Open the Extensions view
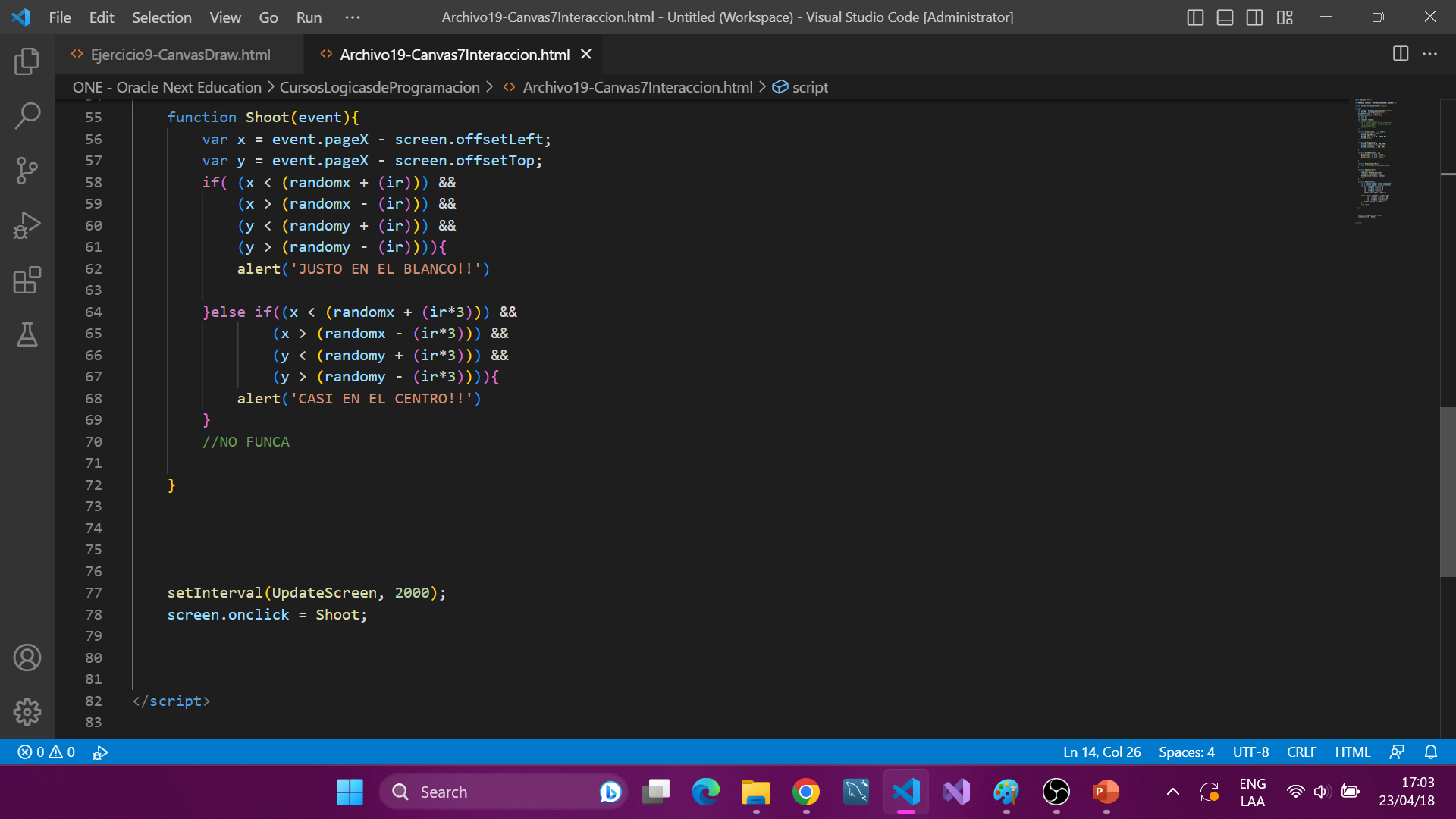This screenshot has height=819, width=1456. point(27,280)
